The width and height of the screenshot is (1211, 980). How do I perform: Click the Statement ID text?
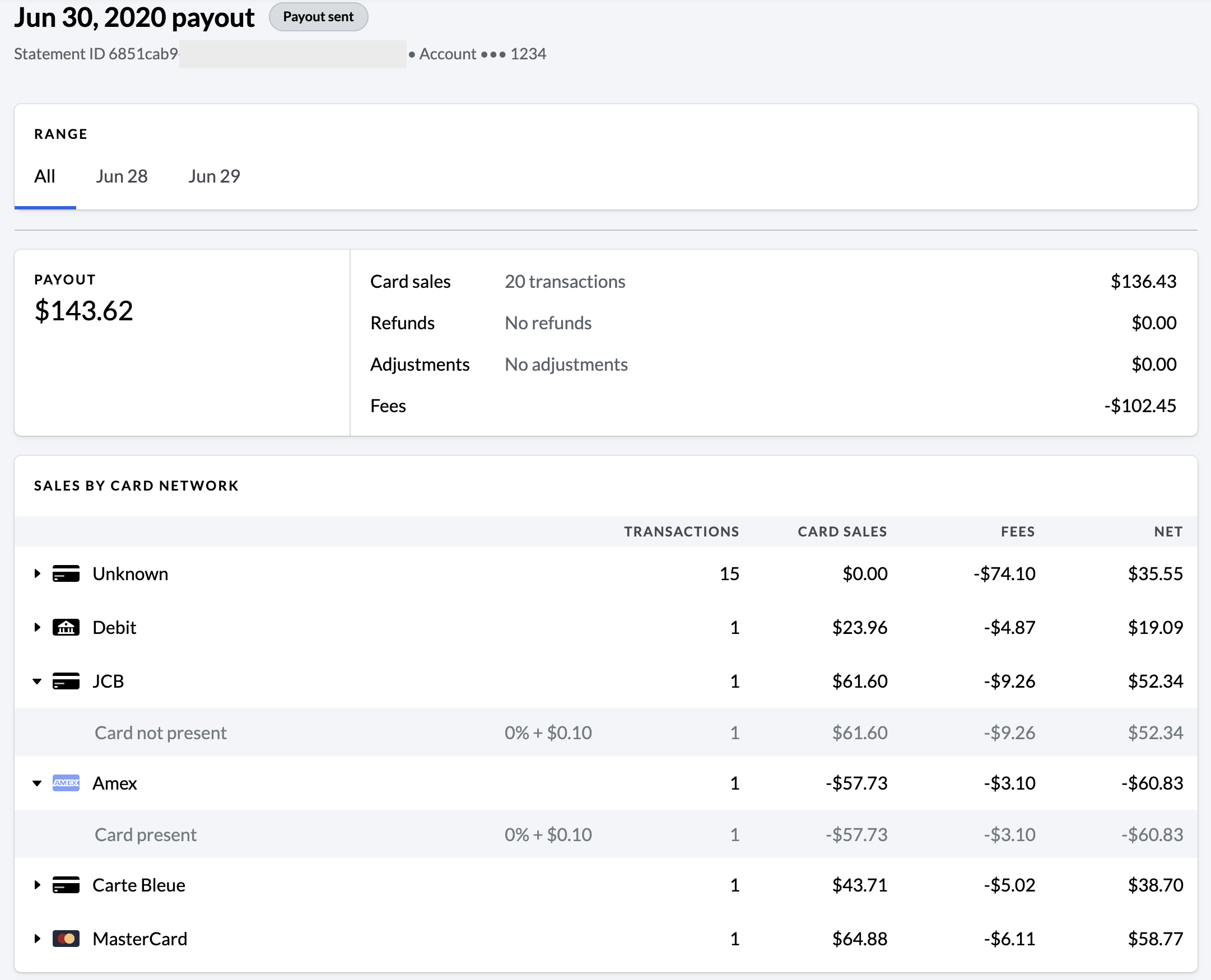[x=96, y=54]
